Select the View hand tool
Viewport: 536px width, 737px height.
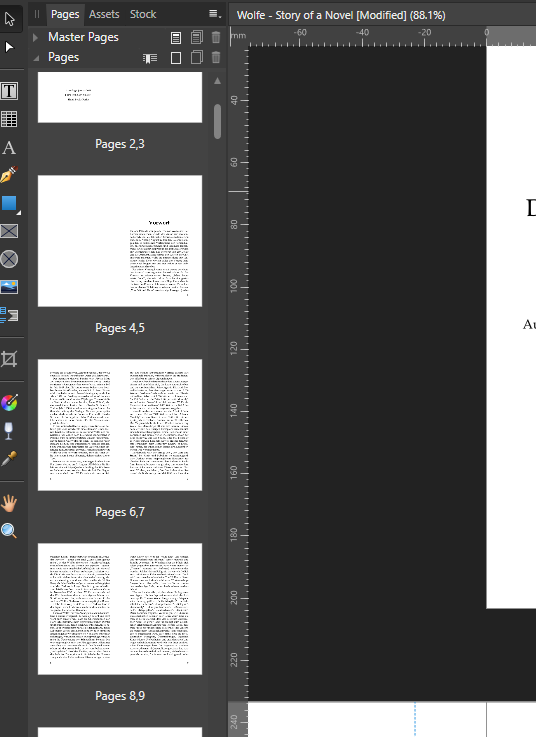click(x=9, y=503)
